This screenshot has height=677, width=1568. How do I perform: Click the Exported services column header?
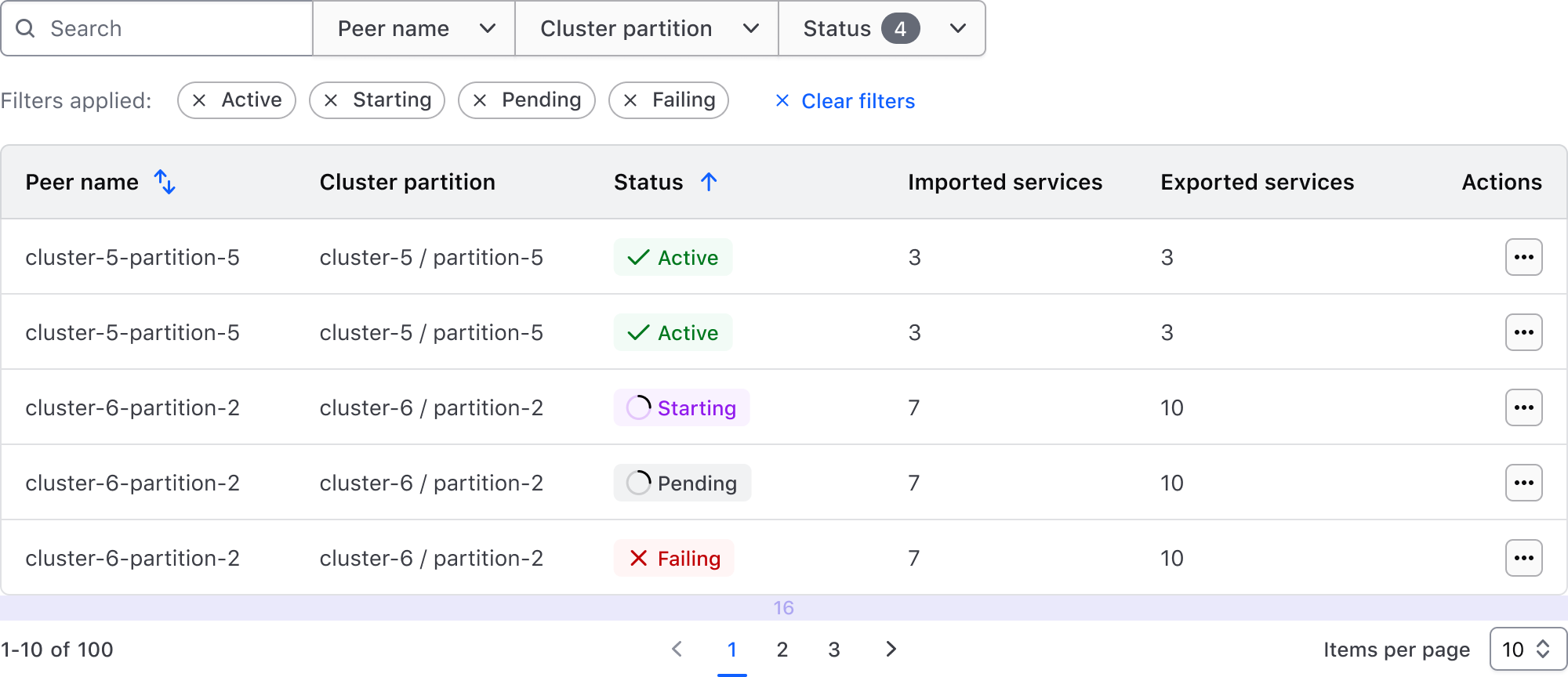[1258, 182]
